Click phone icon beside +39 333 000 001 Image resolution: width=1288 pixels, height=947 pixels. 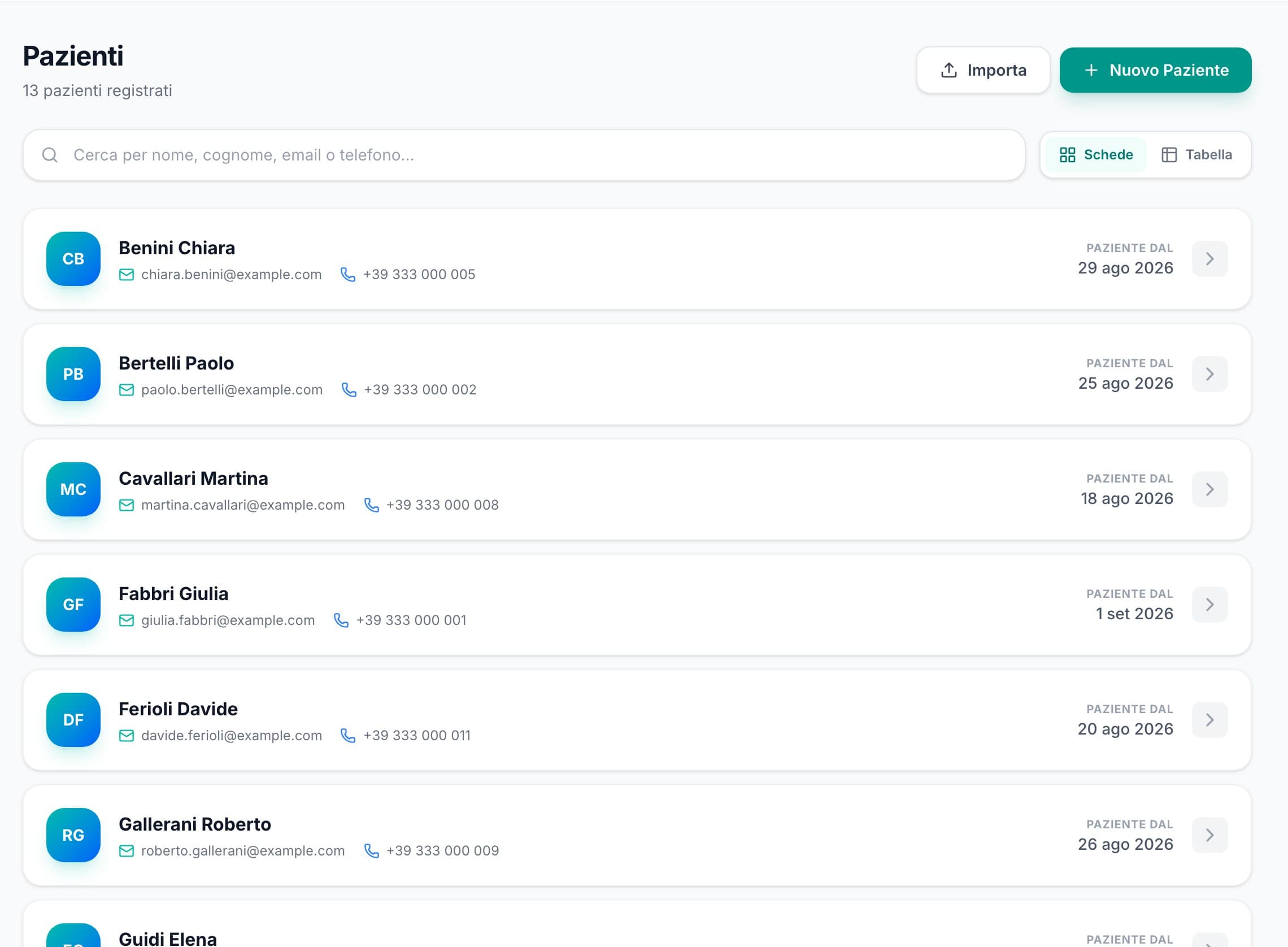click(341, 620)
